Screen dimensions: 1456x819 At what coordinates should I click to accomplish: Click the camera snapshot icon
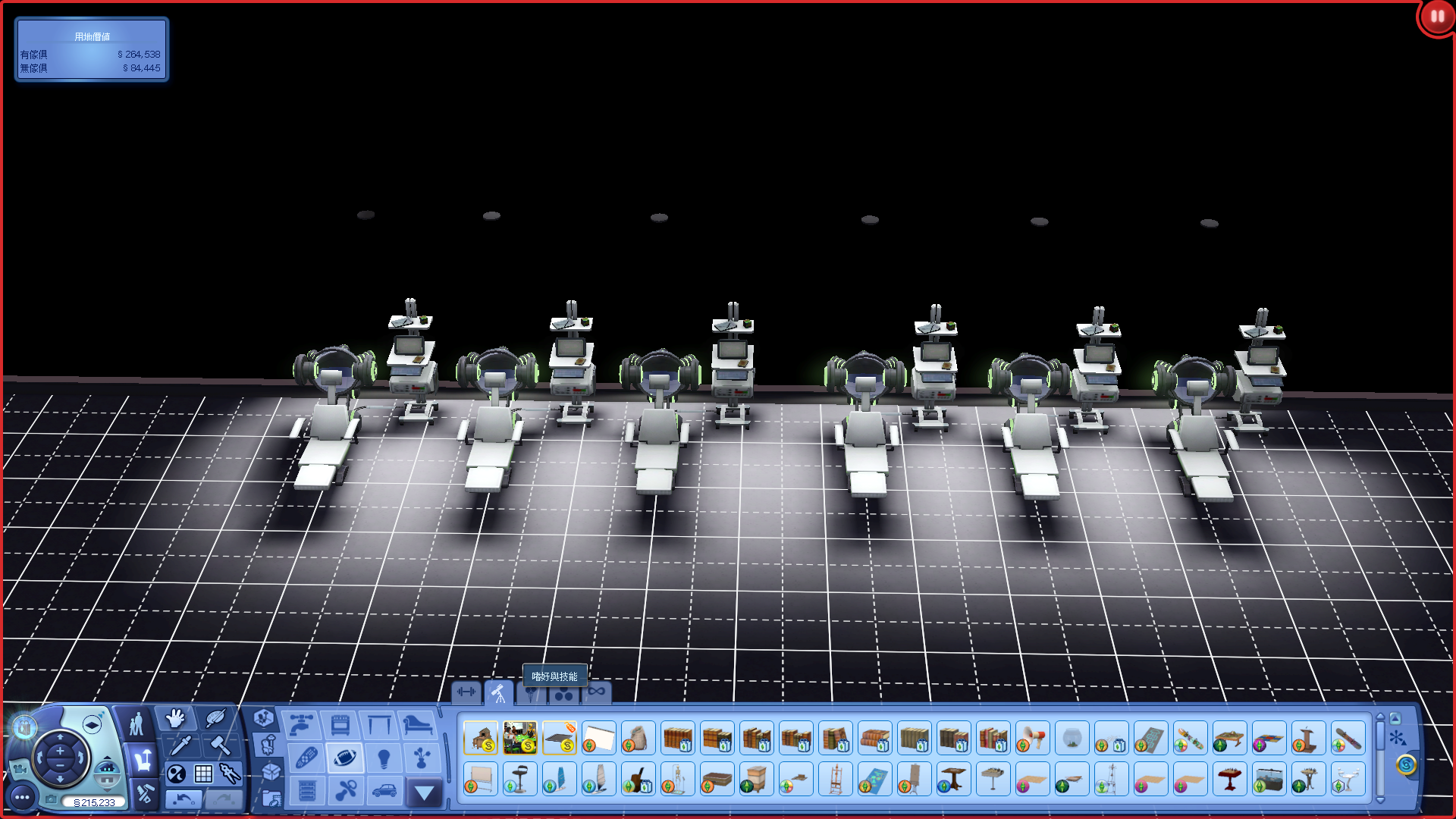(51, 799)
